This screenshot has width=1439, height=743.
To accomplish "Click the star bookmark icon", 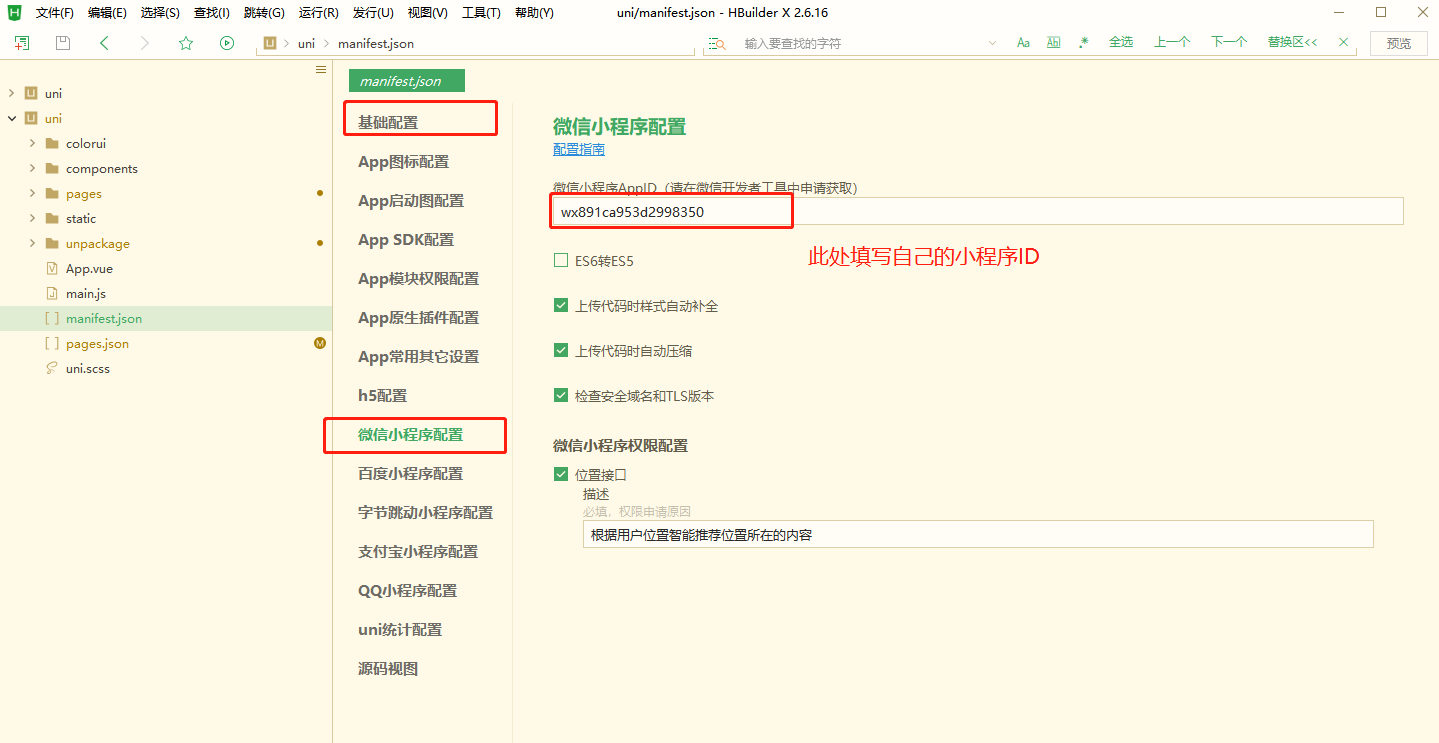I will (186, 43).
